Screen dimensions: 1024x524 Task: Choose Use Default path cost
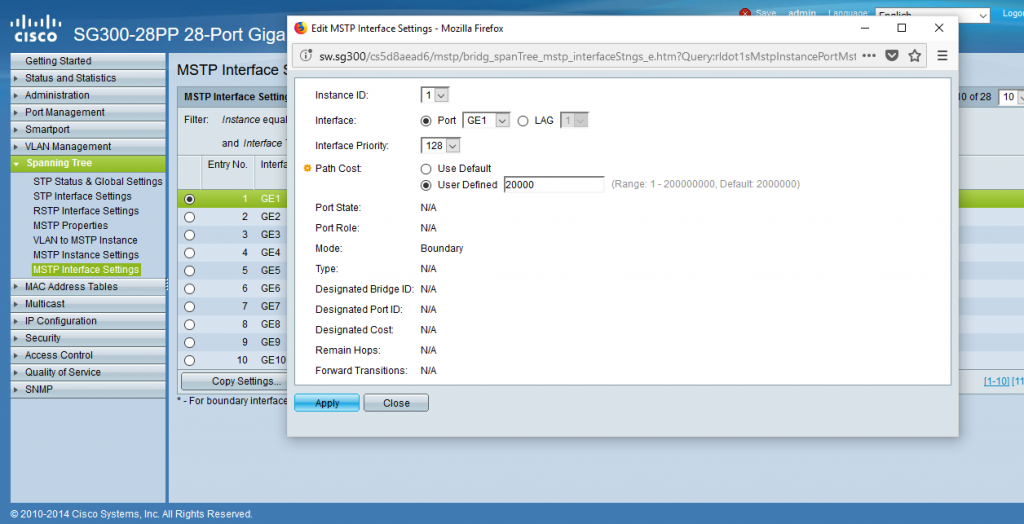[x=426, y=169]
